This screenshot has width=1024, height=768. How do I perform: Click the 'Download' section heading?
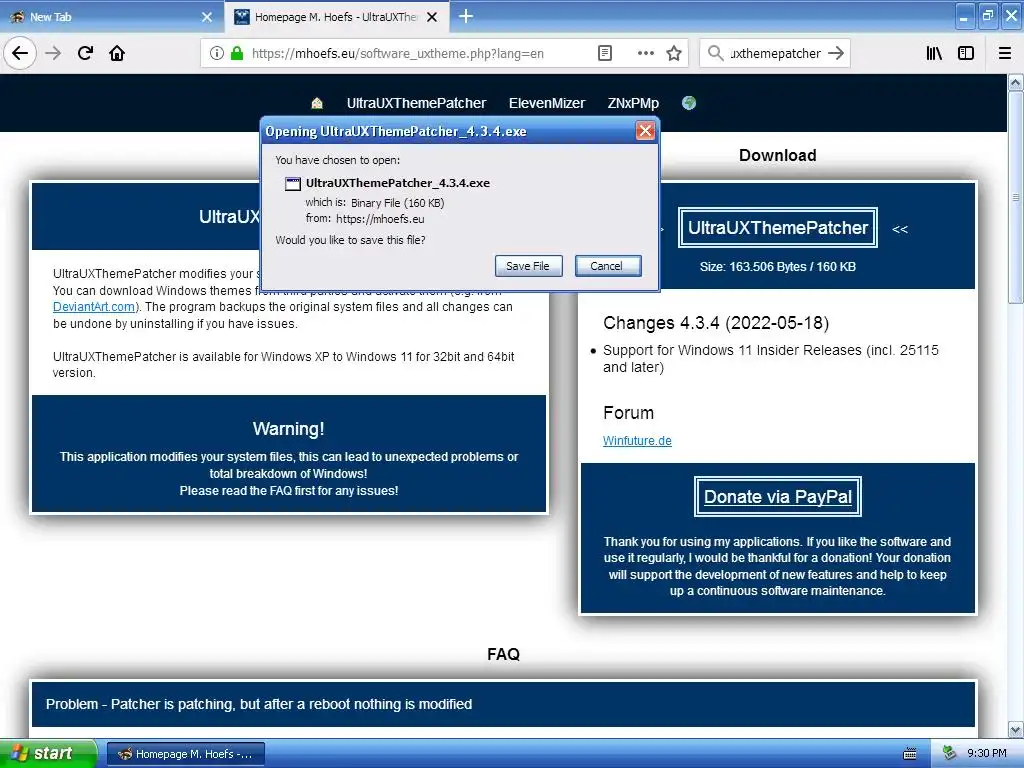(777, 155)
